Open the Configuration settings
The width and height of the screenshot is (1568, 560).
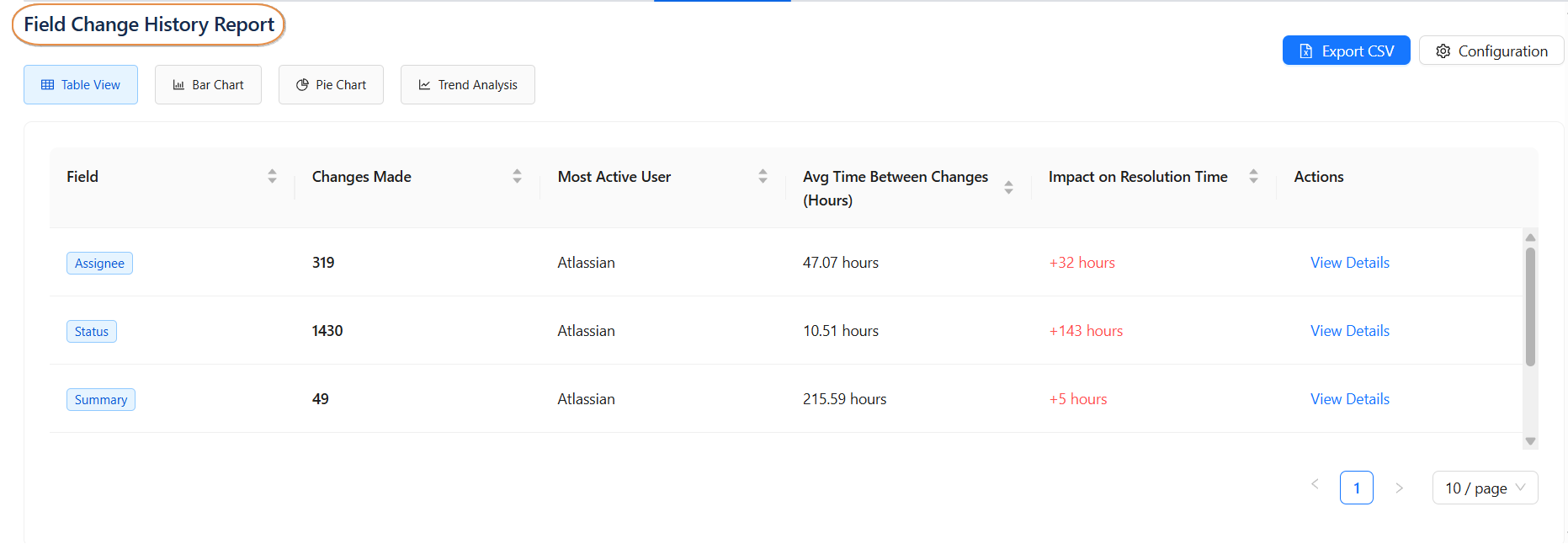(x=1491, y=51)
